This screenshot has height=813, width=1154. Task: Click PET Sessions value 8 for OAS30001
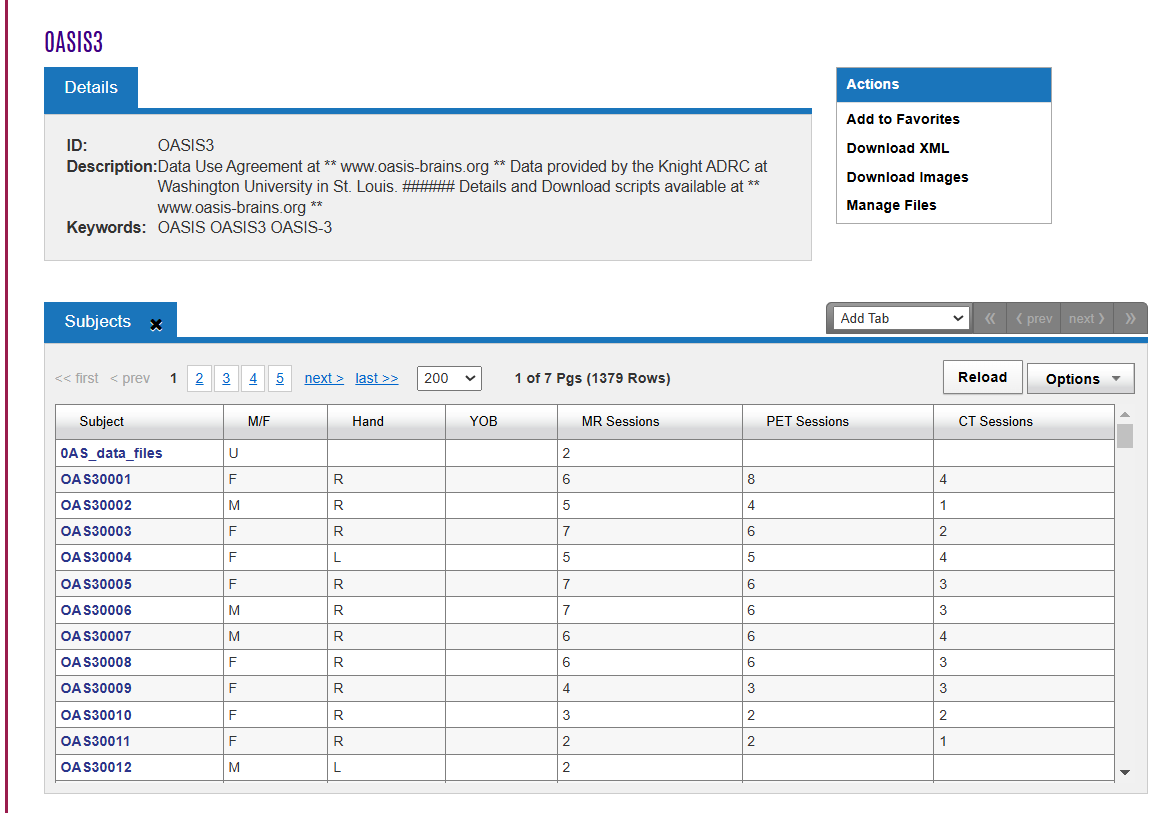click(751, 480)
